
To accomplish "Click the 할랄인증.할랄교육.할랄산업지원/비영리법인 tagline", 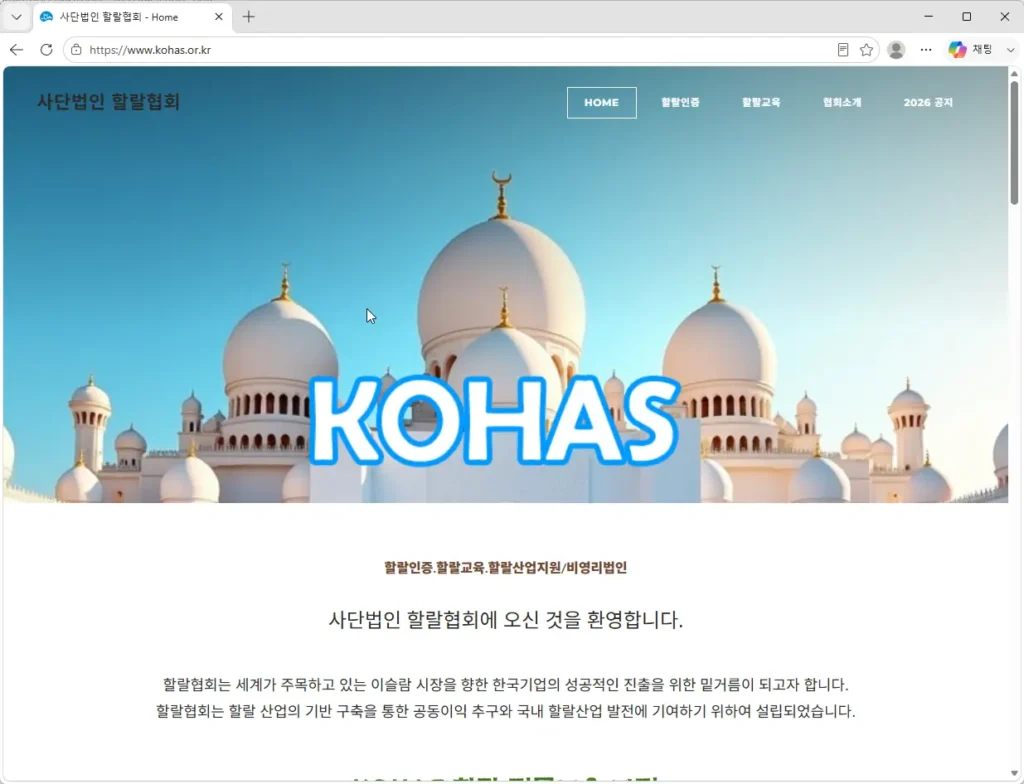I will [x=505, y=567].
